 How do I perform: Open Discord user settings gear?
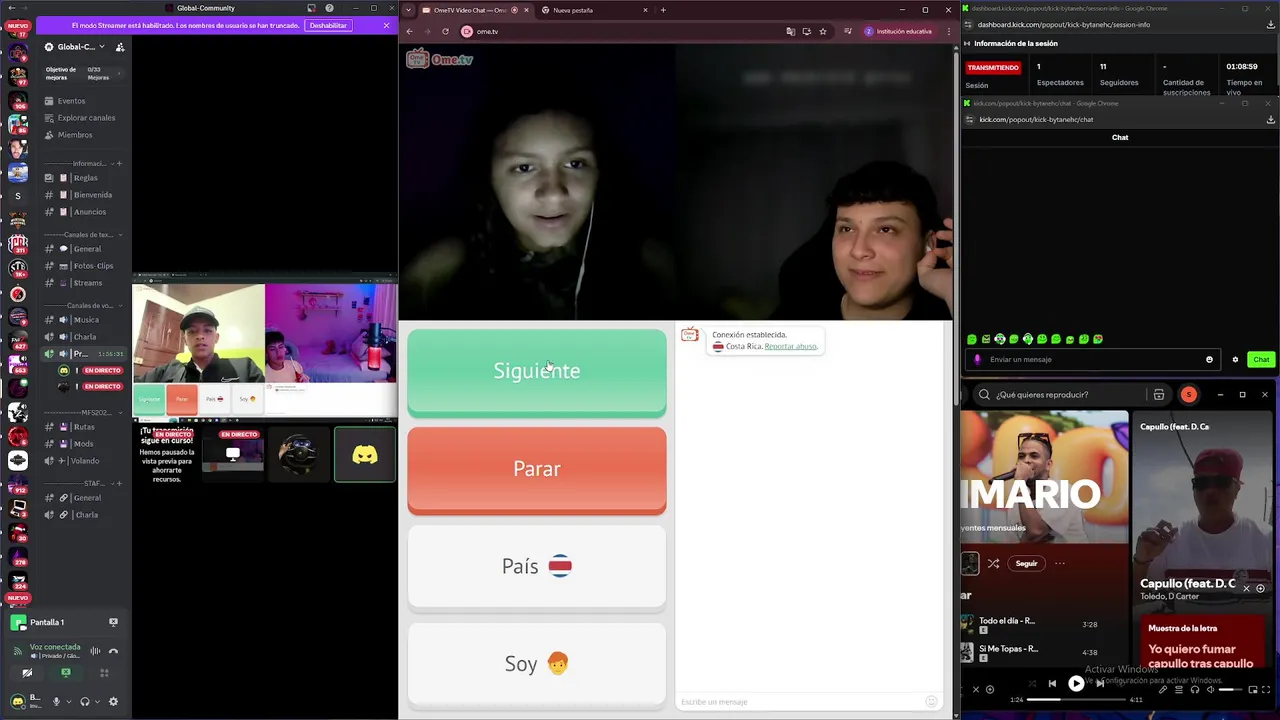click(x=113, y=702)
